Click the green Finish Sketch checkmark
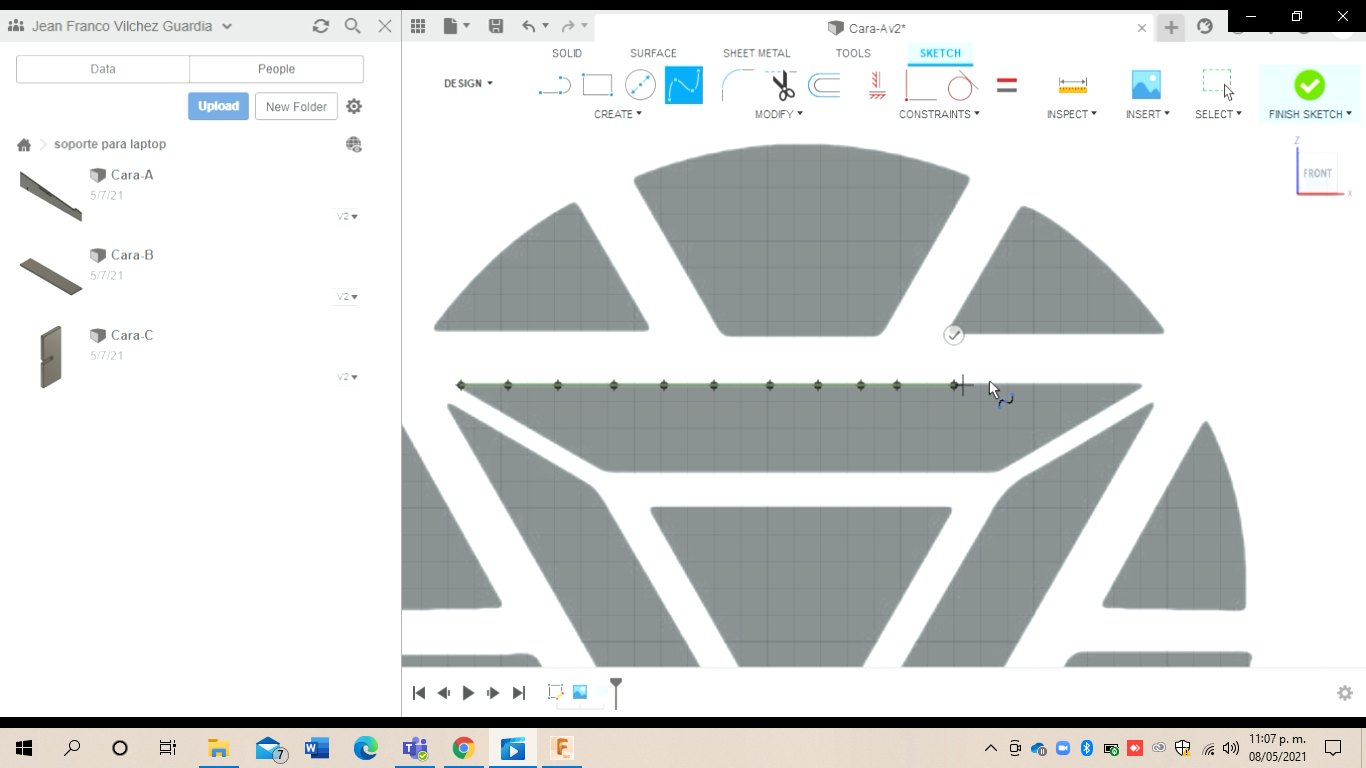 pos(1309,85)
